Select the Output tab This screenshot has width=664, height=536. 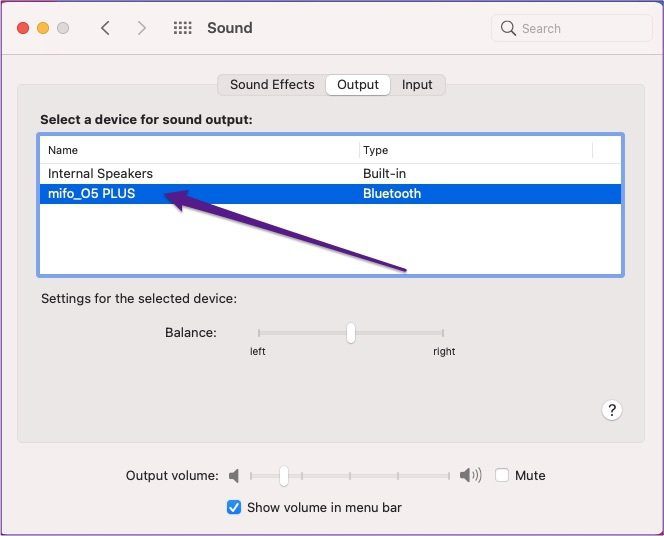[x=358, y=85]
